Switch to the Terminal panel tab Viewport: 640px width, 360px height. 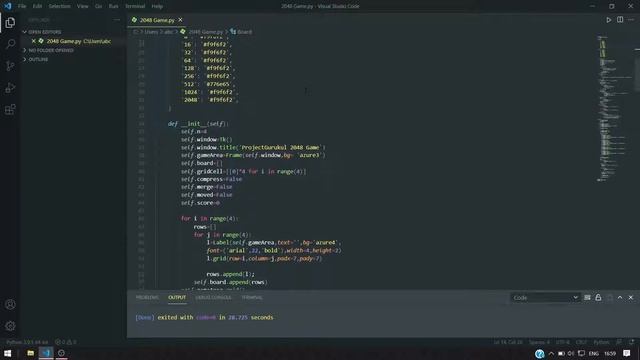click(x=252, y=298)
